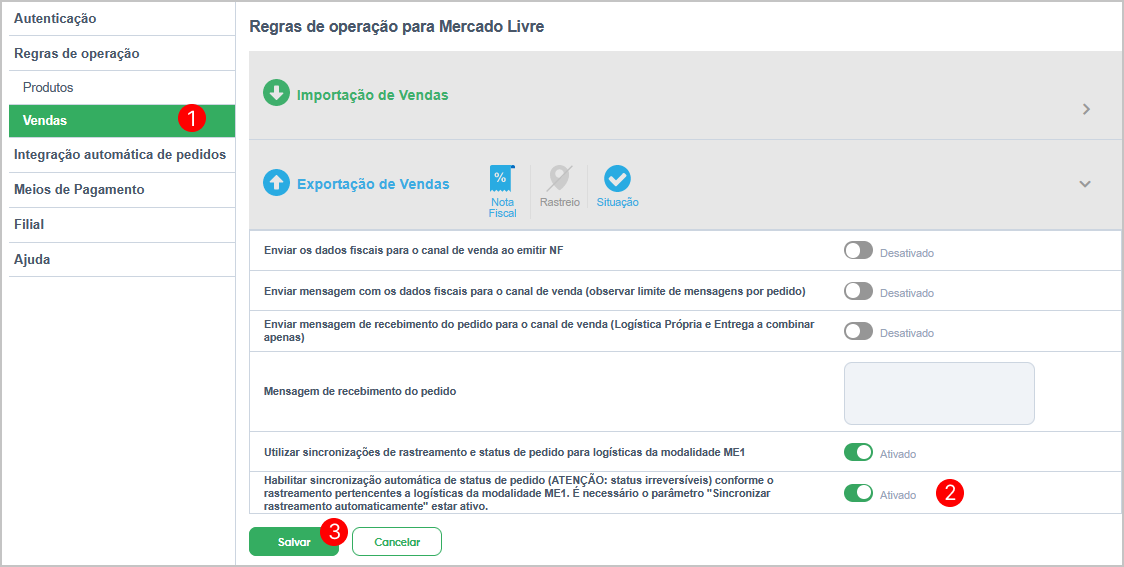Collapse Exportação de Vendas section chevron
The image size is (1124, 567).
(1085, 184)
